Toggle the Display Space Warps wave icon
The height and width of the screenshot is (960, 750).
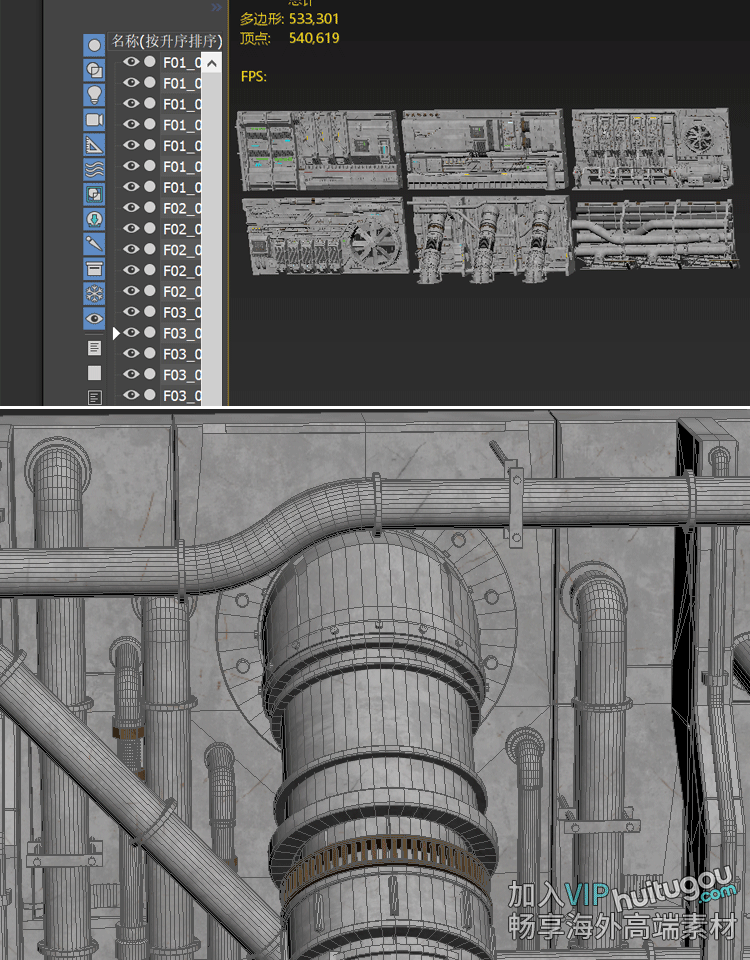pyautogui.click(x=94, y=169)
